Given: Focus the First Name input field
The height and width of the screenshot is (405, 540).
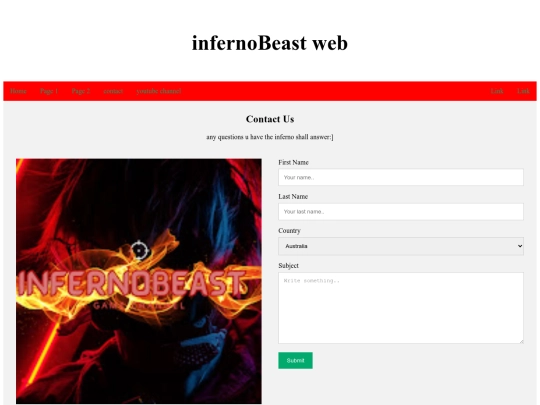Looking at the screenshot, I should pyautogui.click(x=401, y=177).
